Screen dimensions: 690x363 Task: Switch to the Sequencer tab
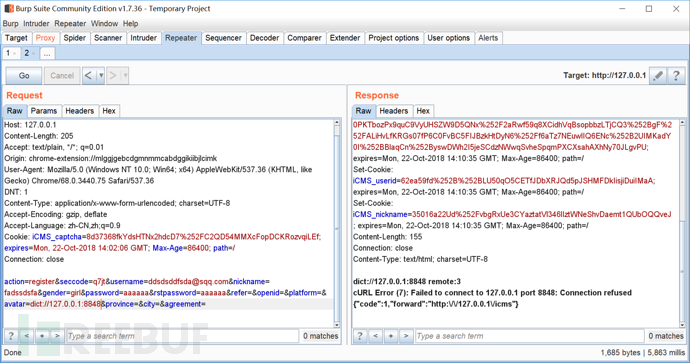coord(224,38)
